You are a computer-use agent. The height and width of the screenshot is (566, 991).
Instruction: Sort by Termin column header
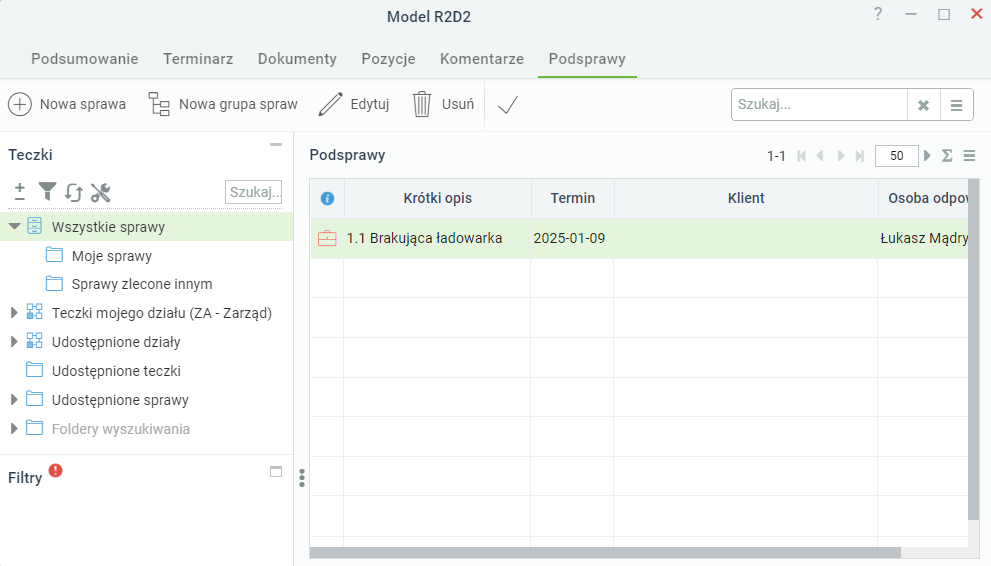point(573,198)
